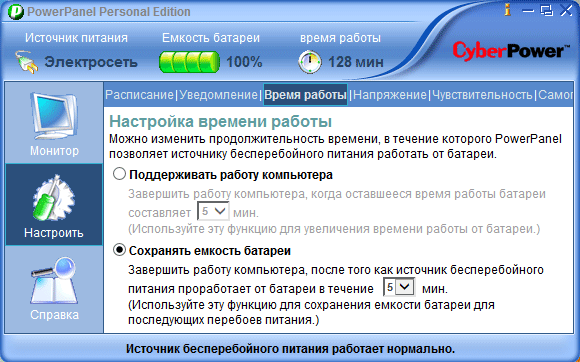
Task: Switch to the Расписание tab
Action: [x=139, y=95]
